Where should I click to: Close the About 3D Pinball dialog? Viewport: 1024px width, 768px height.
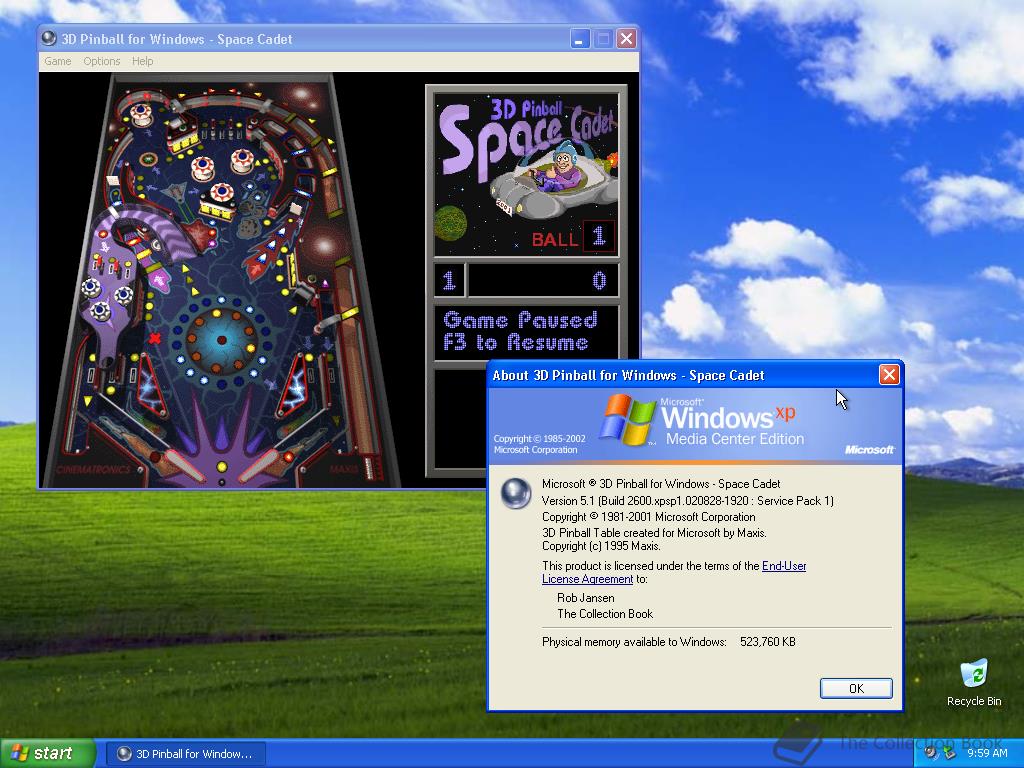(889, 375)
